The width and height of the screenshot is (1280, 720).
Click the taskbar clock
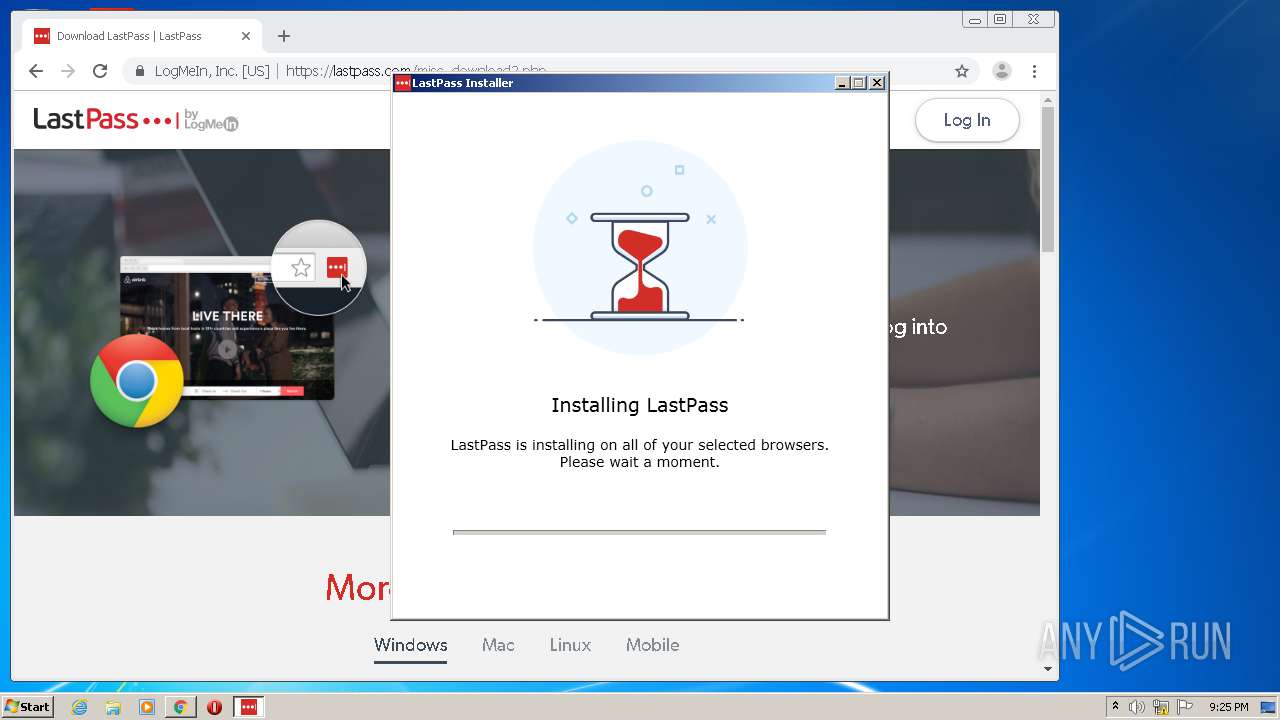(x=1228, y=707)
